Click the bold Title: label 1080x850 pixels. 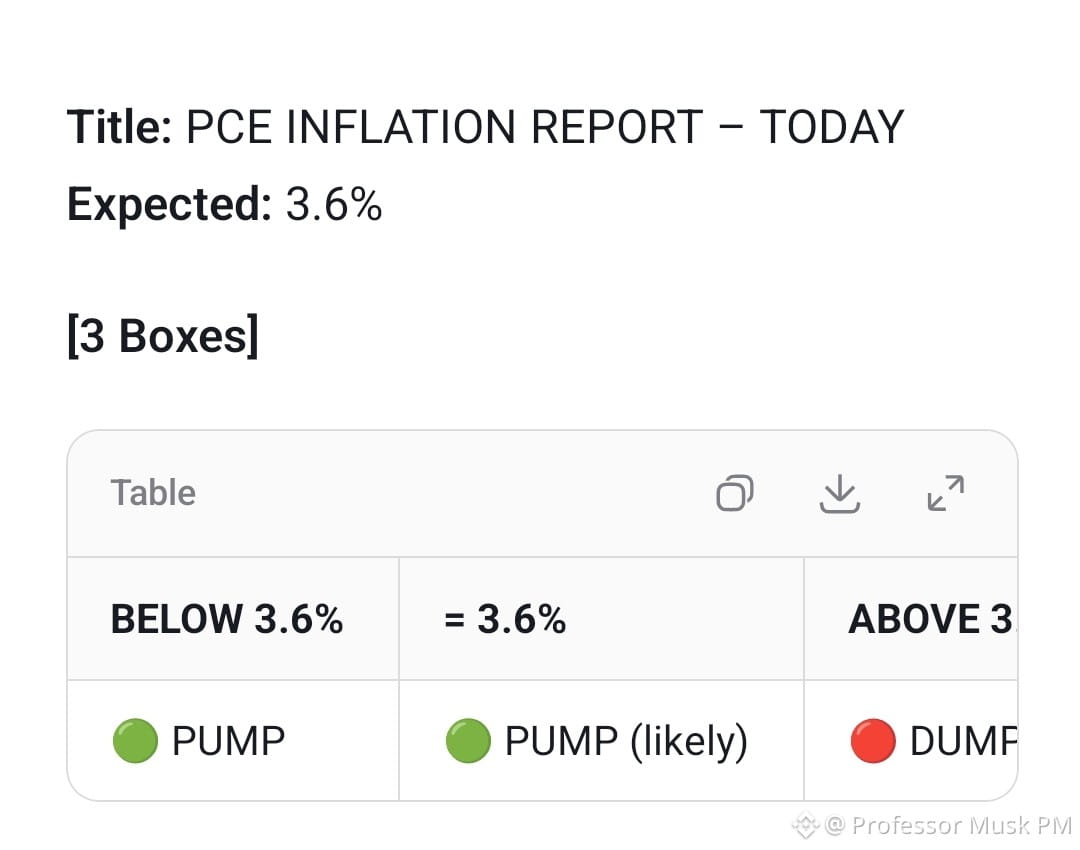[120, 127]
